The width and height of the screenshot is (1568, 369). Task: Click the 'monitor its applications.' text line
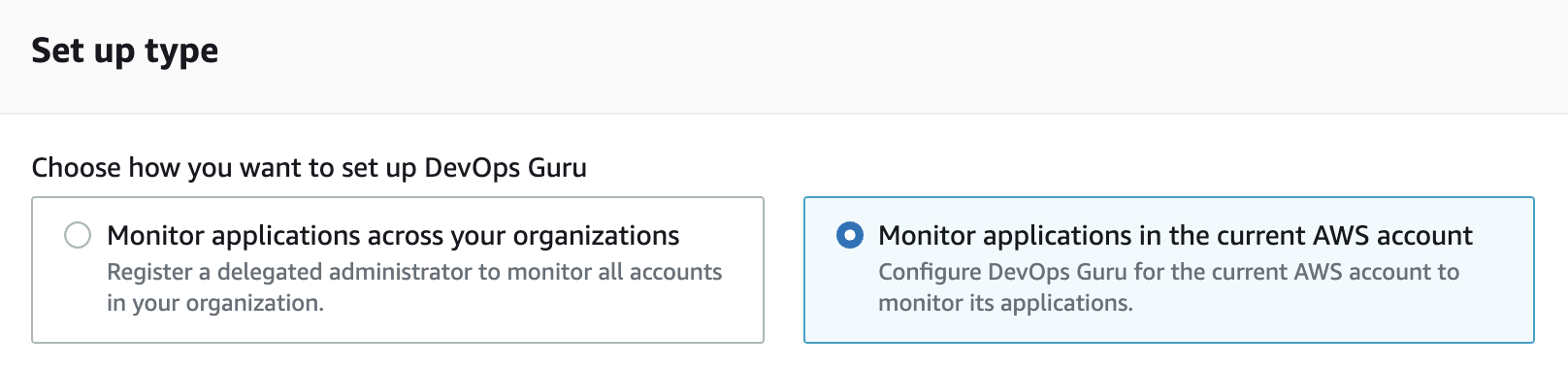coord(1005,303)
